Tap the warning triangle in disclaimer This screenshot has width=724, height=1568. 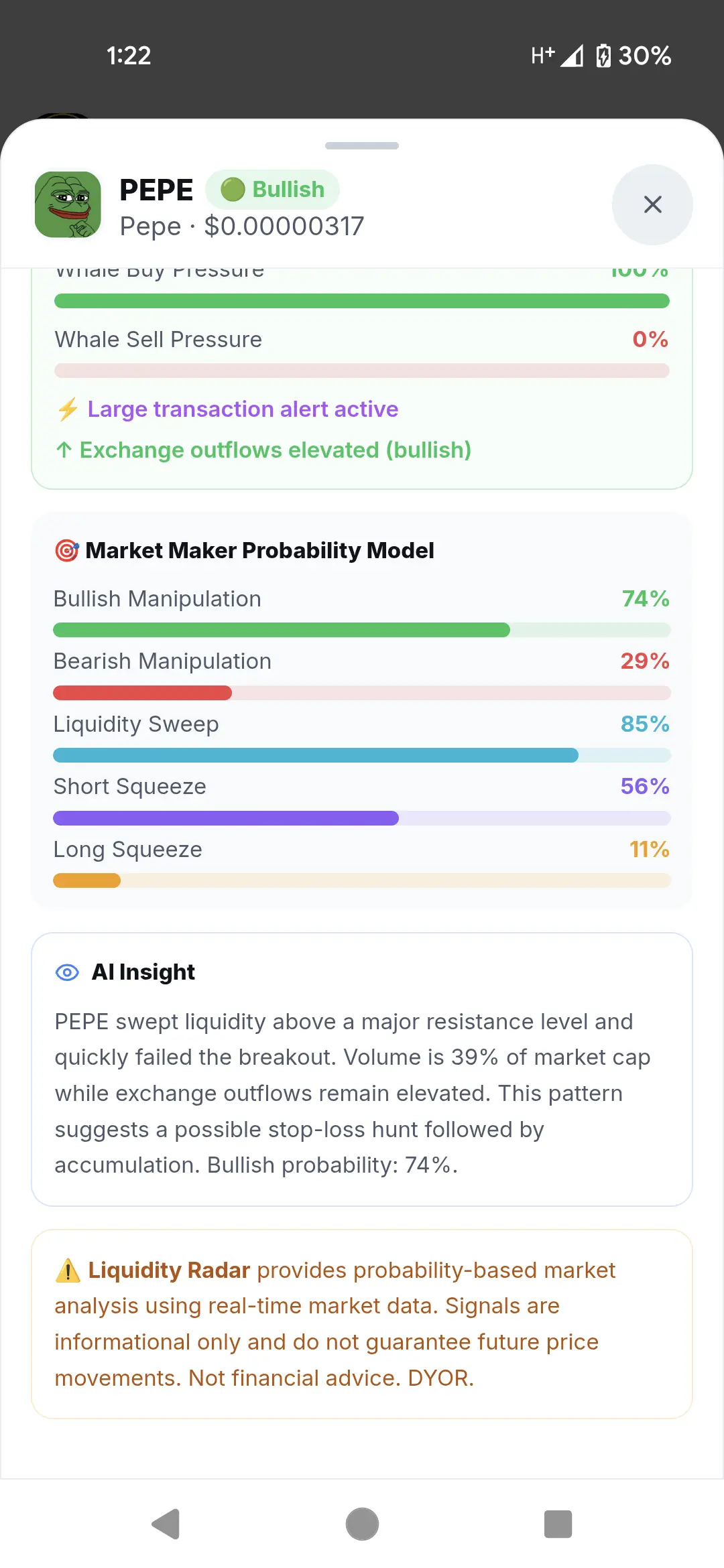[68, 1270]
